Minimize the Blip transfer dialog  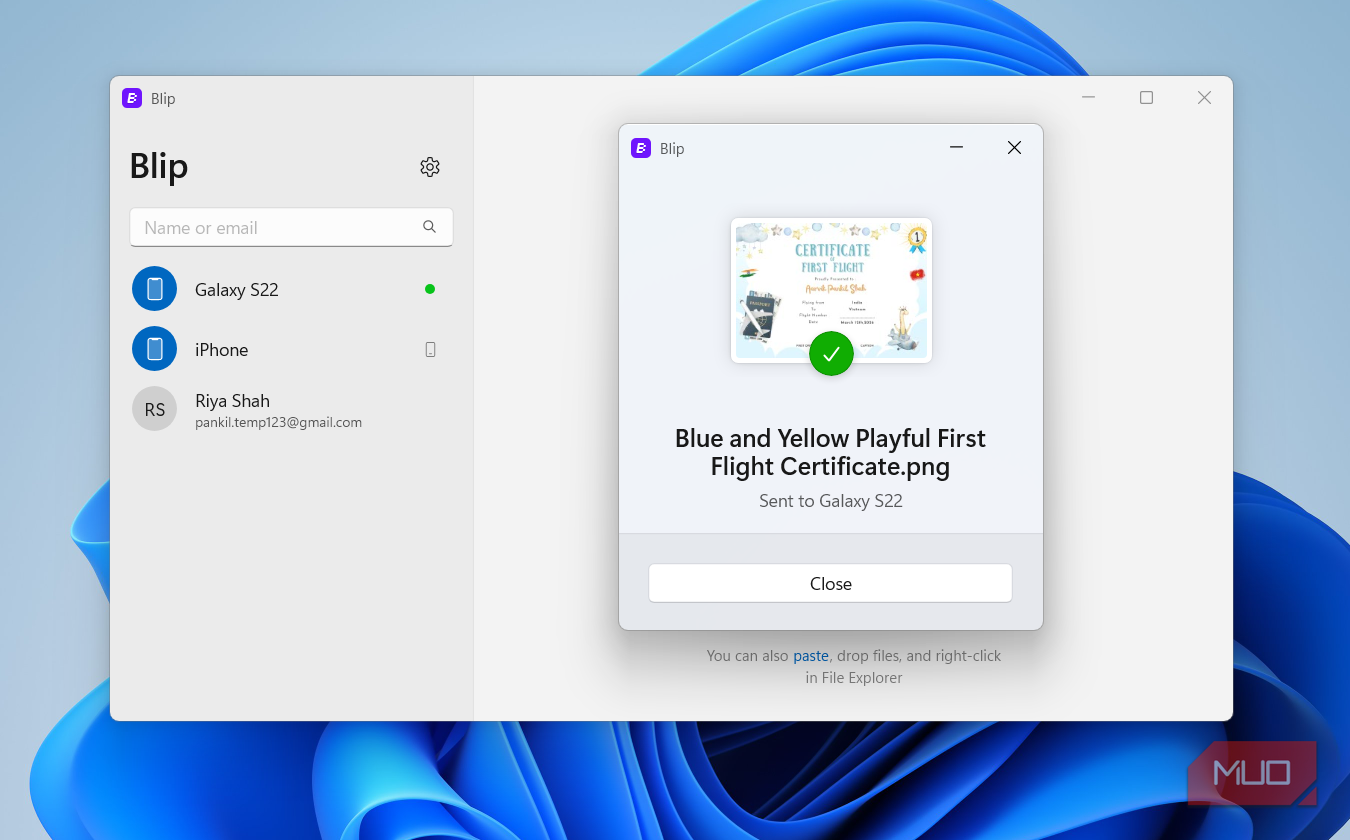pos(956,148)
